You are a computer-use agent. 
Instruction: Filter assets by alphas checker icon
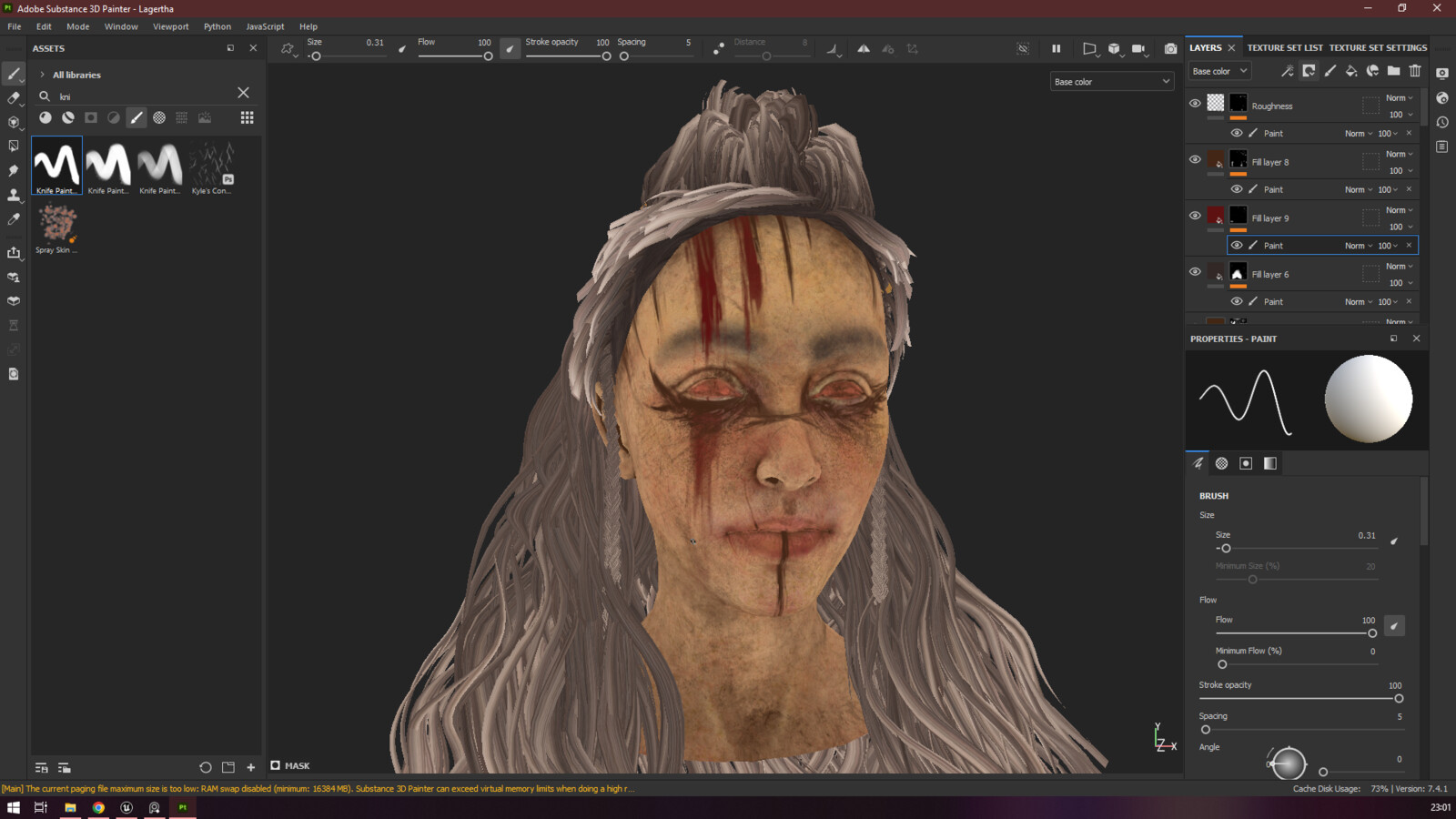[159, 117]
